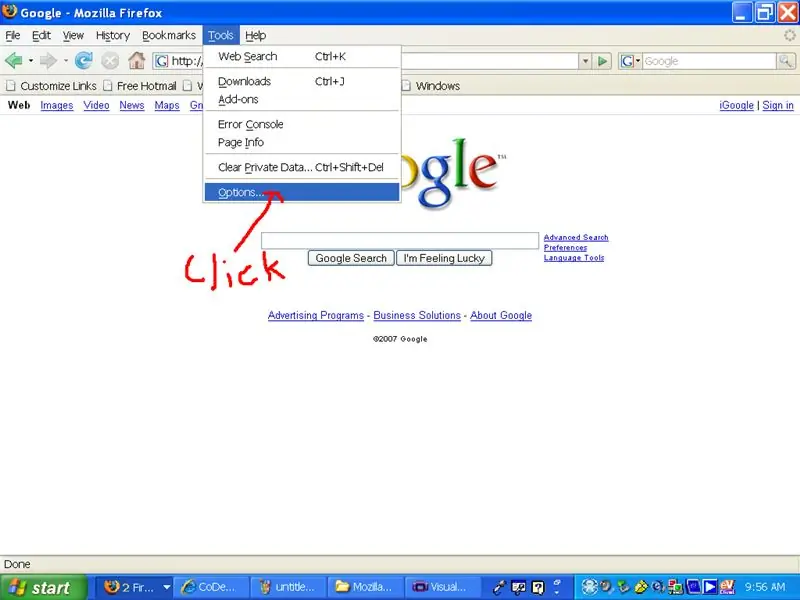
Task: Switch to the Visual... taskbar window
Action: click(443, 587)
